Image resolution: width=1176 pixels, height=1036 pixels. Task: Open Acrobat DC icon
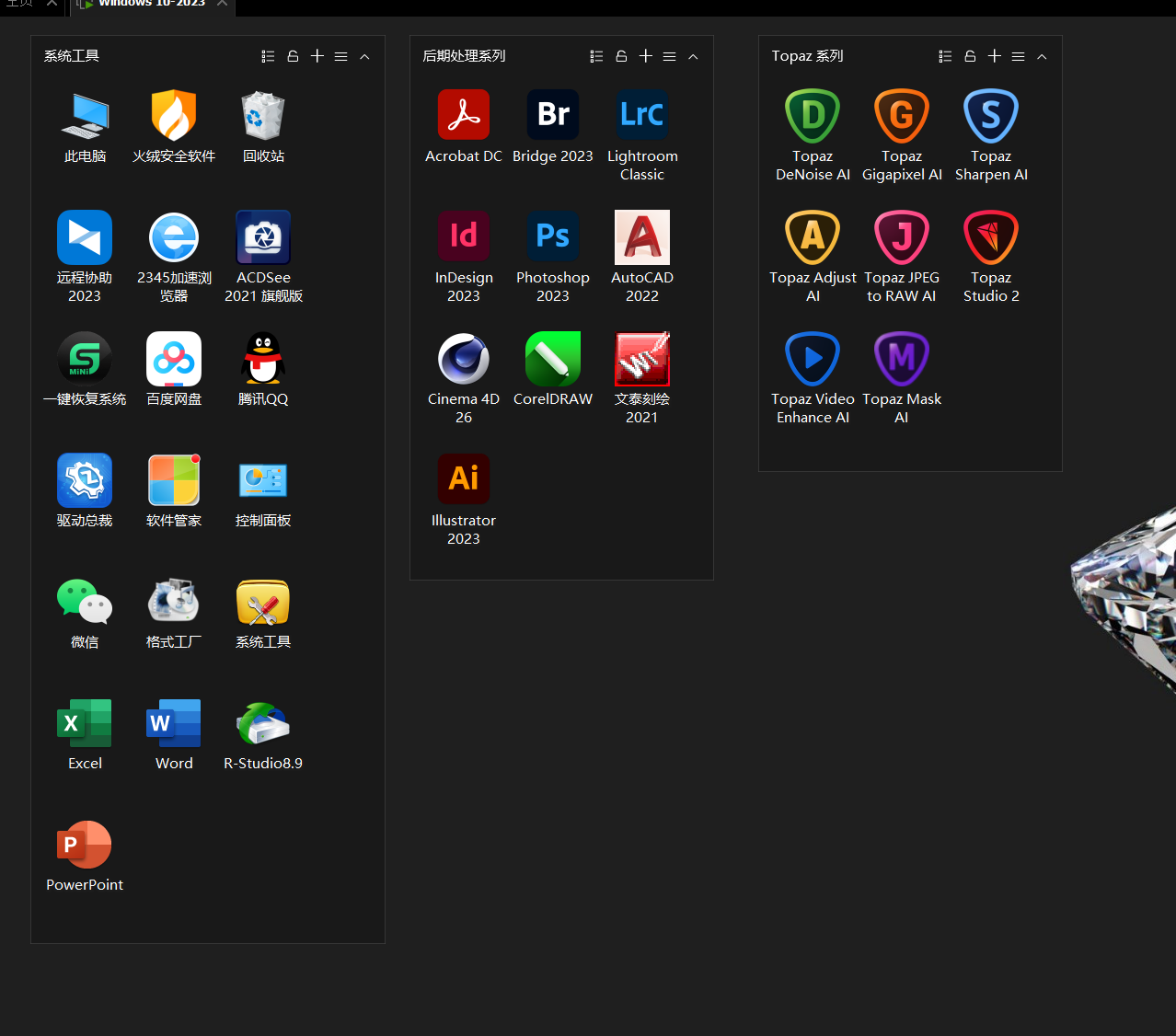click(464, 116)
